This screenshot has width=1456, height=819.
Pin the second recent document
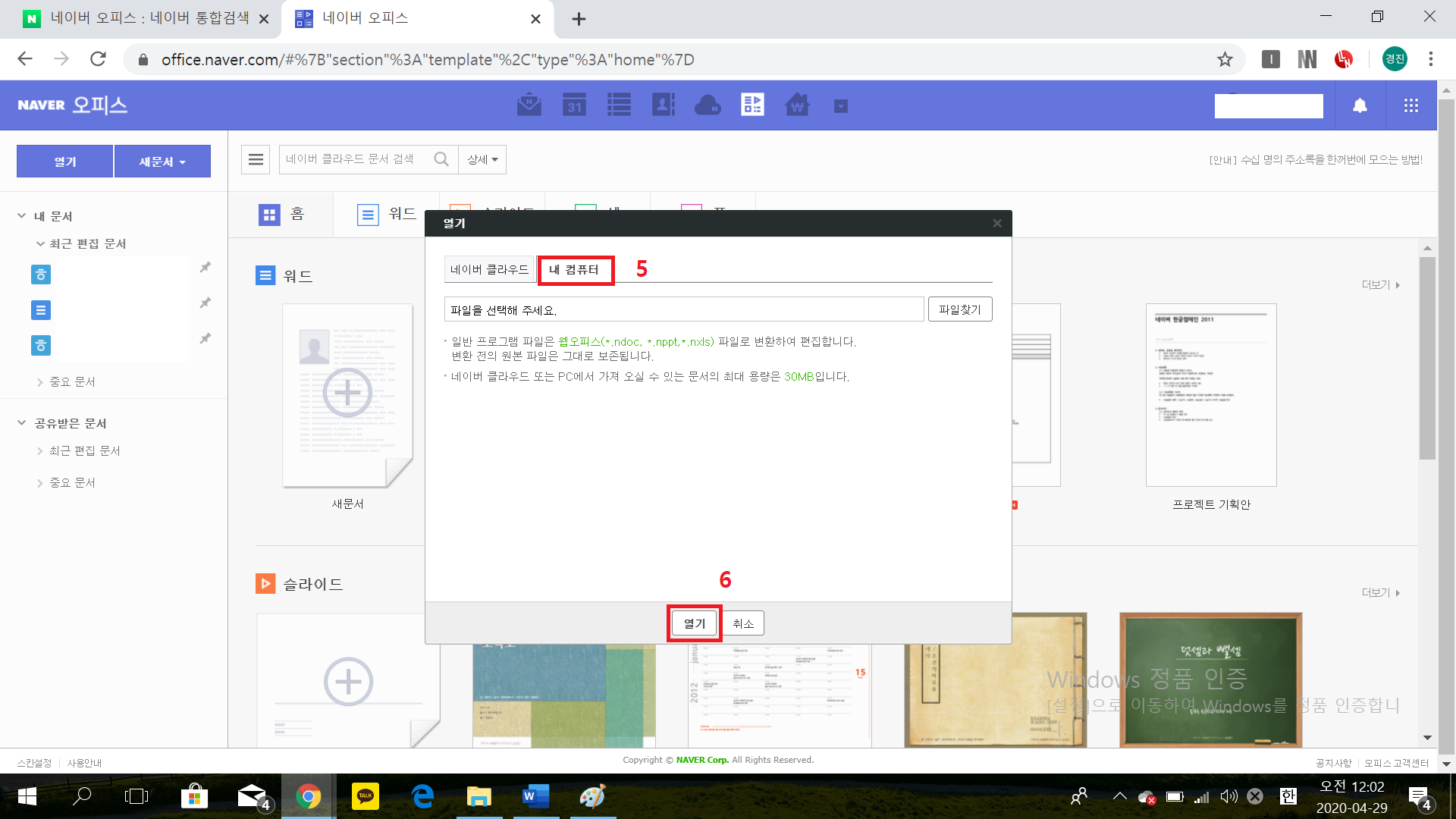(205, 303)
